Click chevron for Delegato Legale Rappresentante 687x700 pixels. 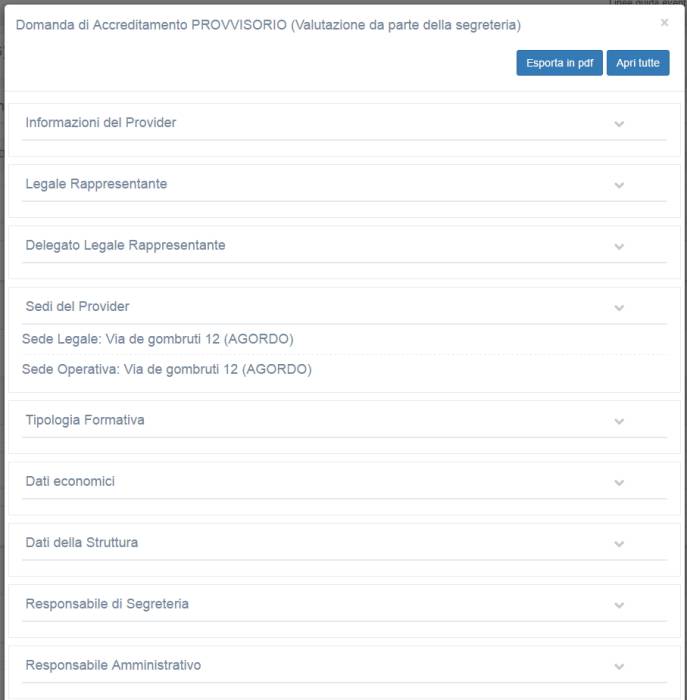(x=619, y=247)
